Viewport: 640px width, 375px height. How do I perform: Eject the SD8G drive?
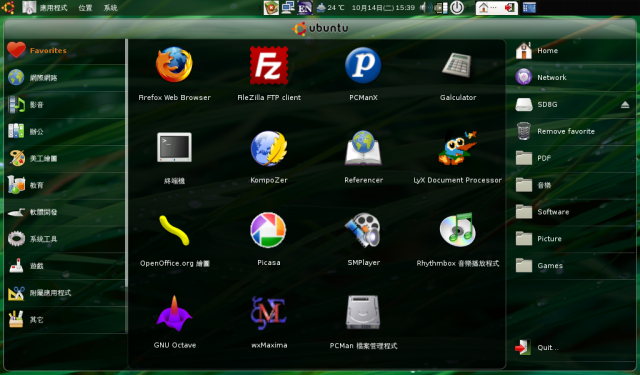(625, 105)
